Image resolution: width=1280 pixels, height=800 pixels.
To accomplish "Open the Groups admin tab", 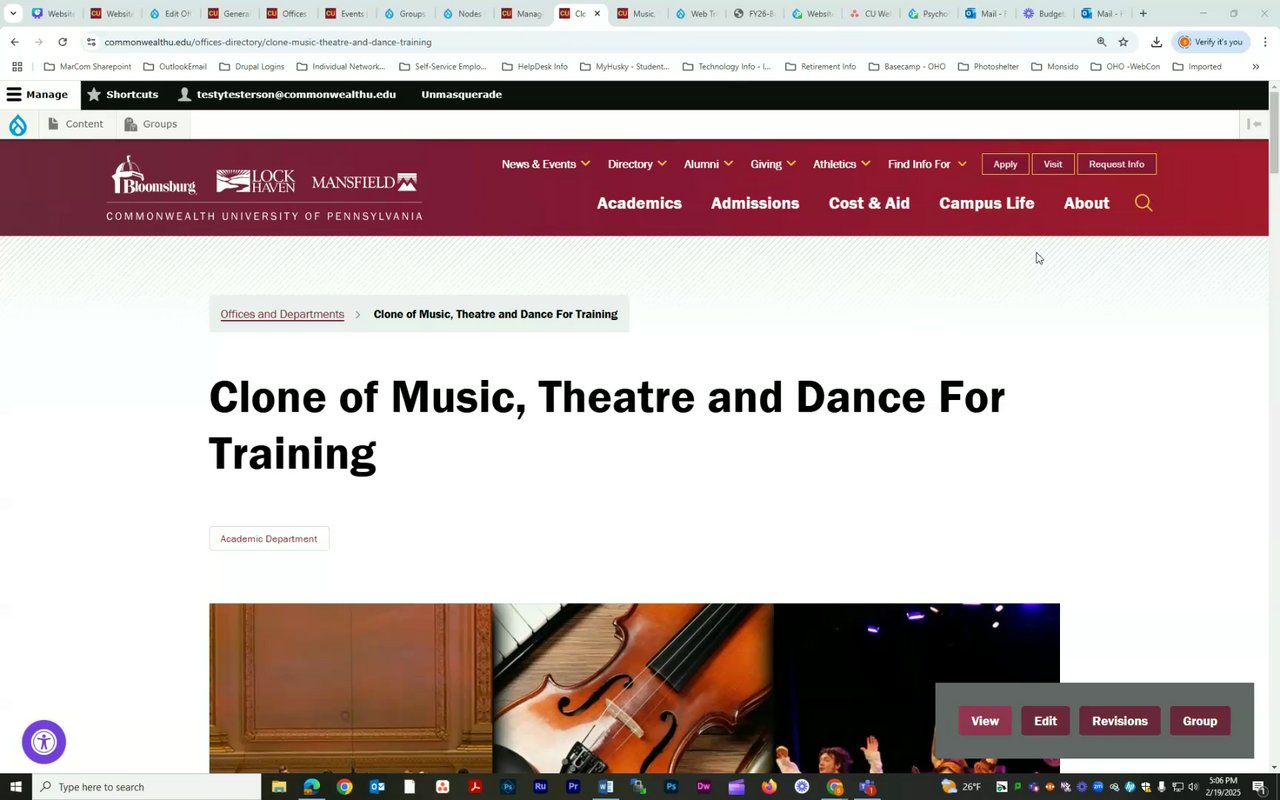I will tap(151, 124).
